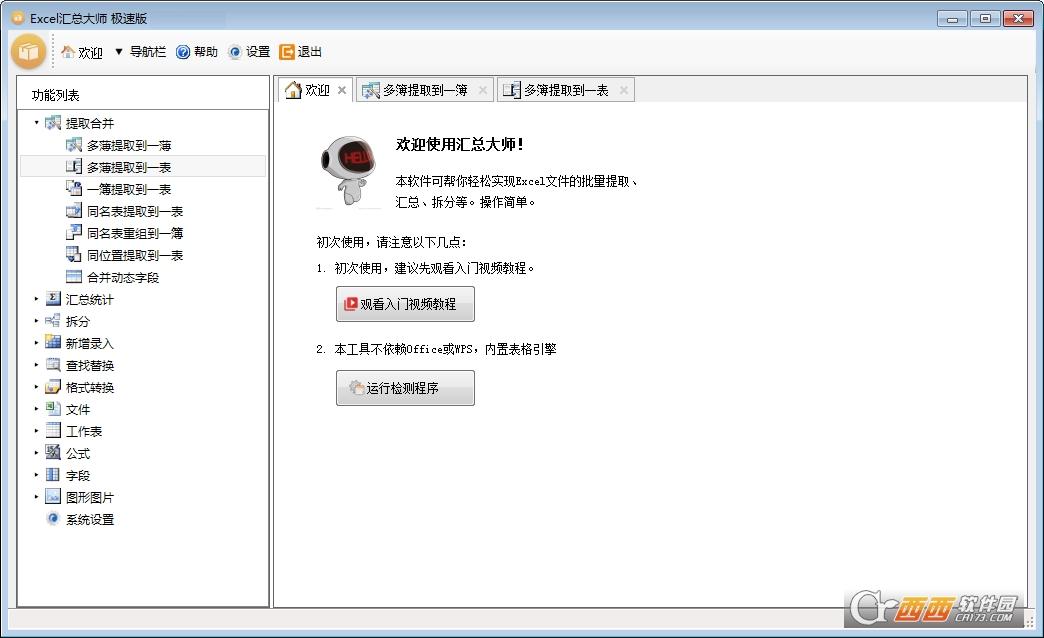The image size is (1044, 638).
Task: Open the 导航栏 dropdown arrow
Action: click(119, 51)
